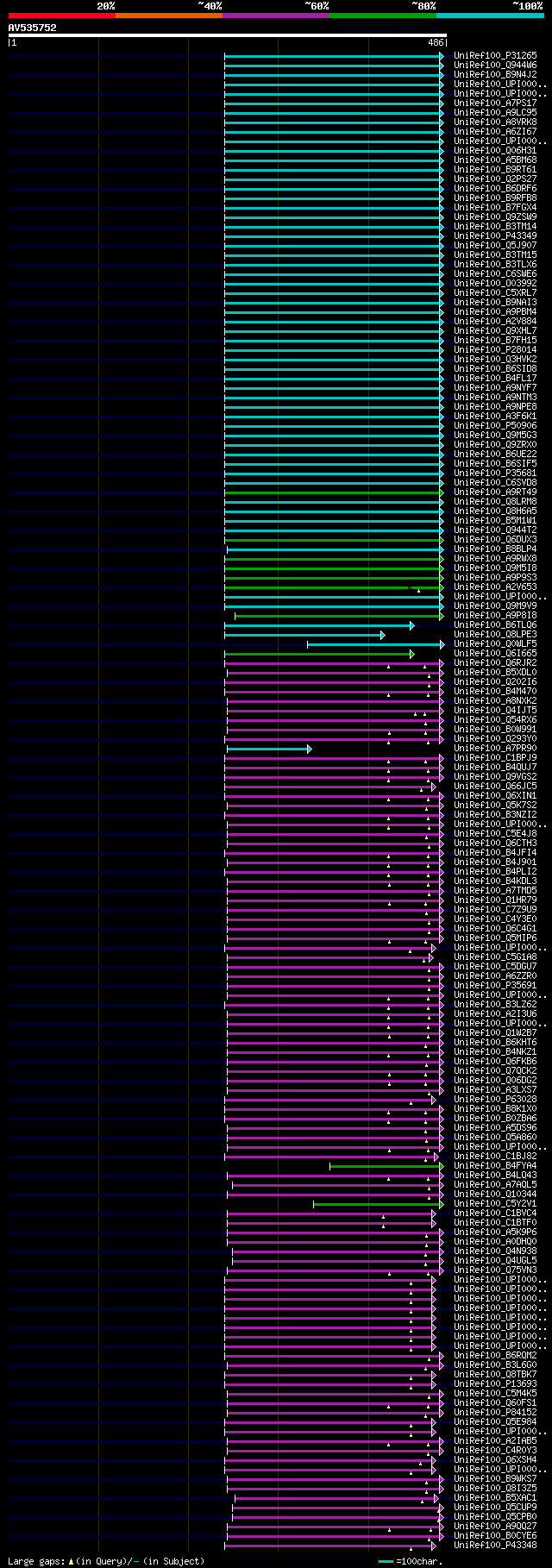Click green alignment bar of UniRef100_B4FYA4
Image resolution: width=552 pixels, height=1568 pixels.
click(386, 1166)
